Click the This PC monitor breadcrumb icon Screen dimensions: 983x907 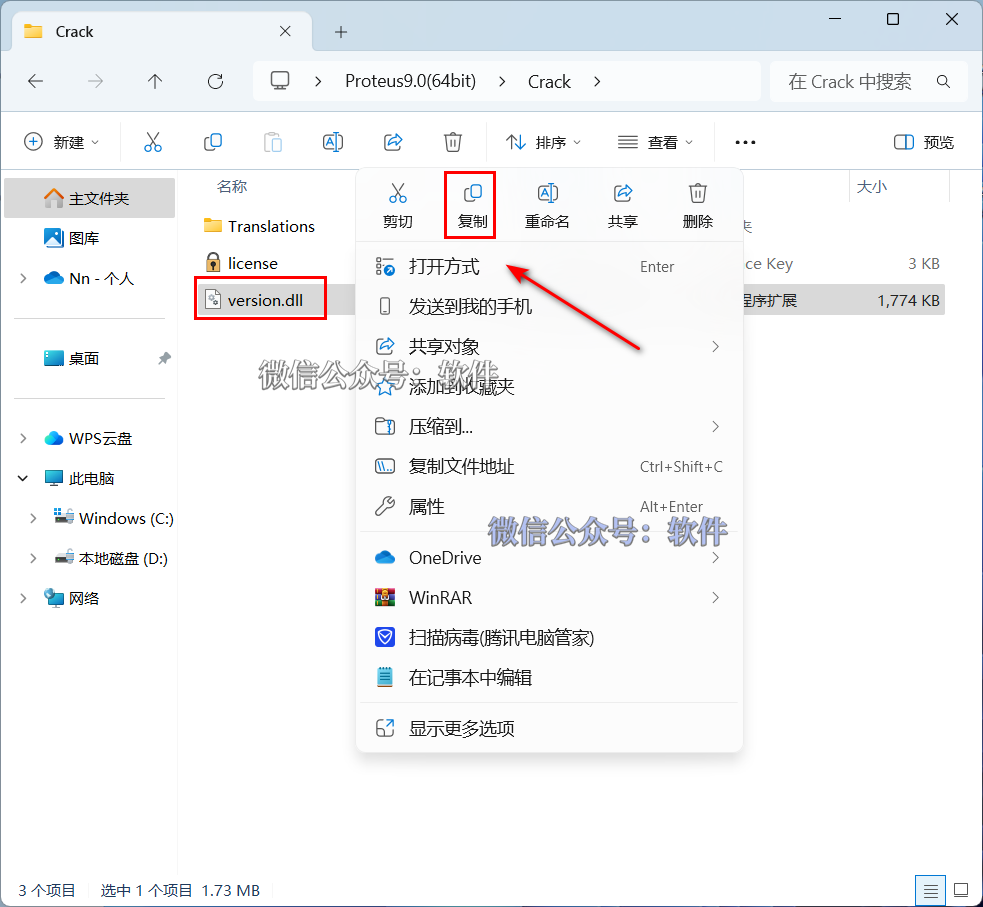[x=280, y=81]
